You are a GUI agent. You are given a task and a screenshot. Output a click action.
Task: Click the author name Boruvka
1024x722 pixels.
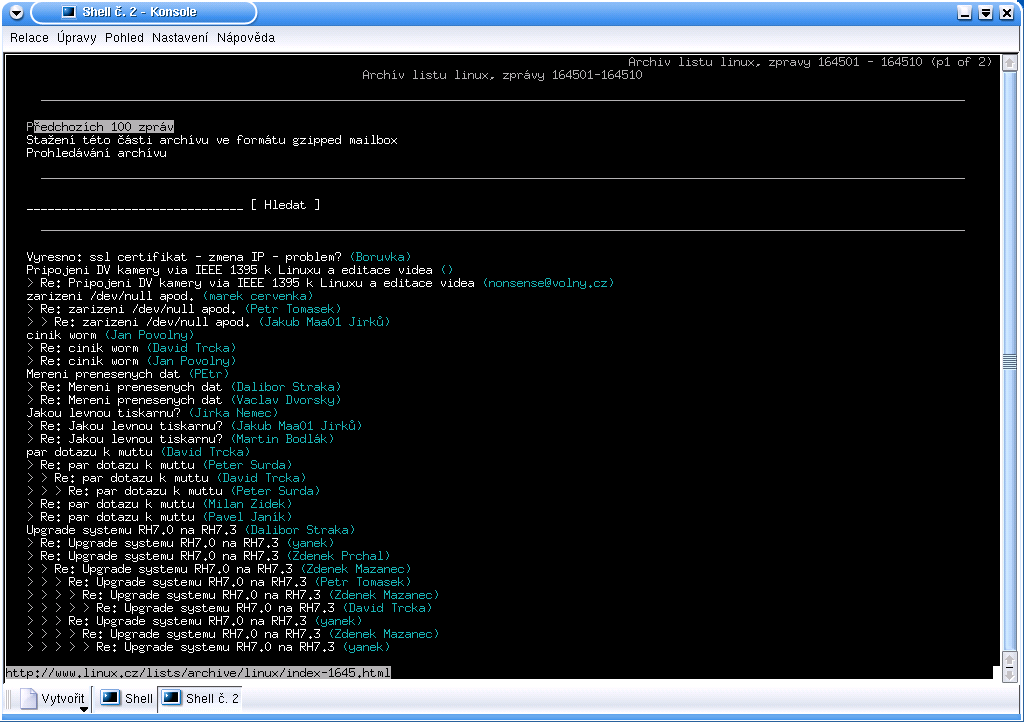point(380,257)
